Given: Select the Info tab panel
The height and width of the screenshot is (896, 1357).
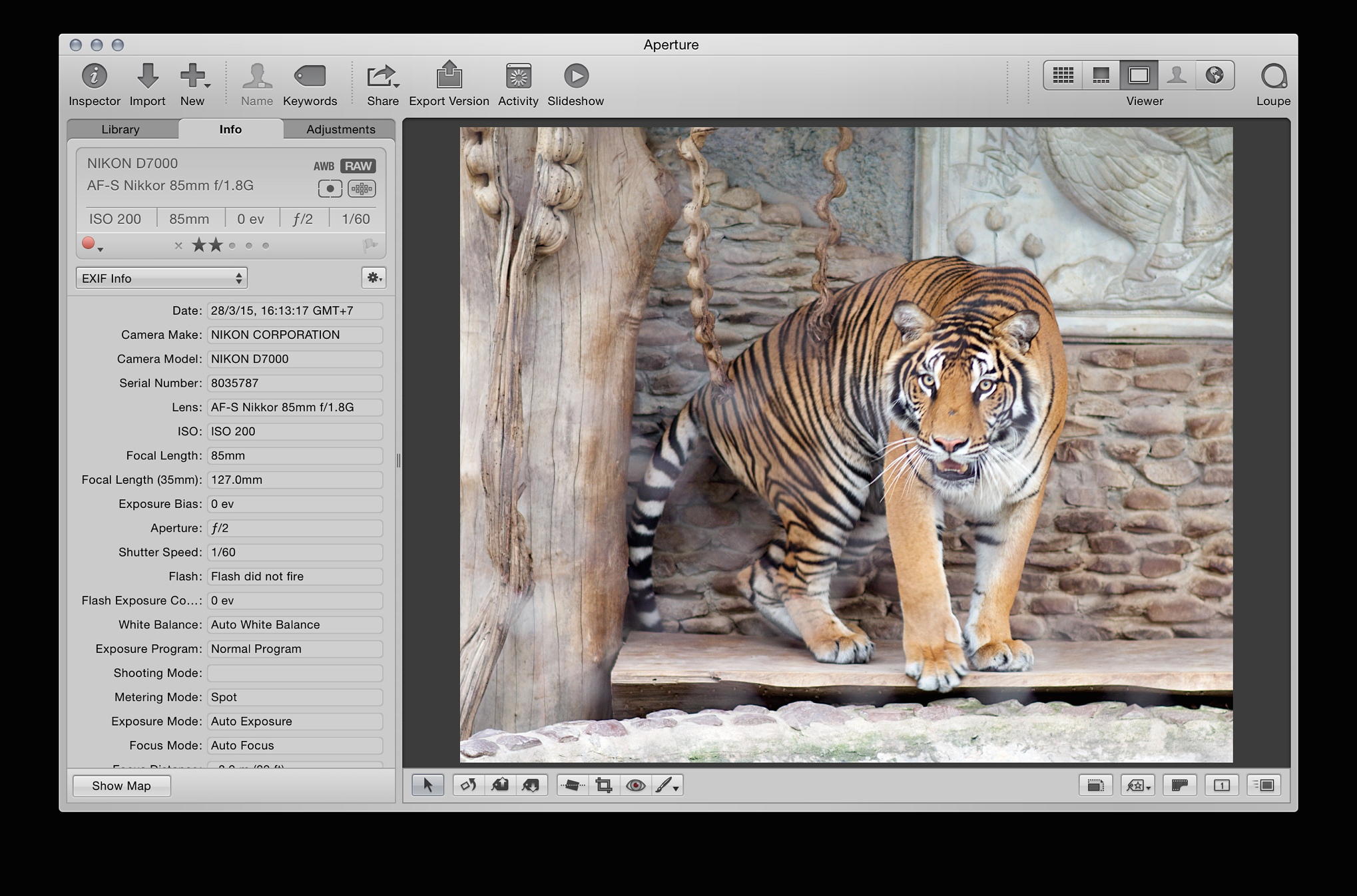Looking at the screenshot, I should pyautogui.click(x=231, y=128).
